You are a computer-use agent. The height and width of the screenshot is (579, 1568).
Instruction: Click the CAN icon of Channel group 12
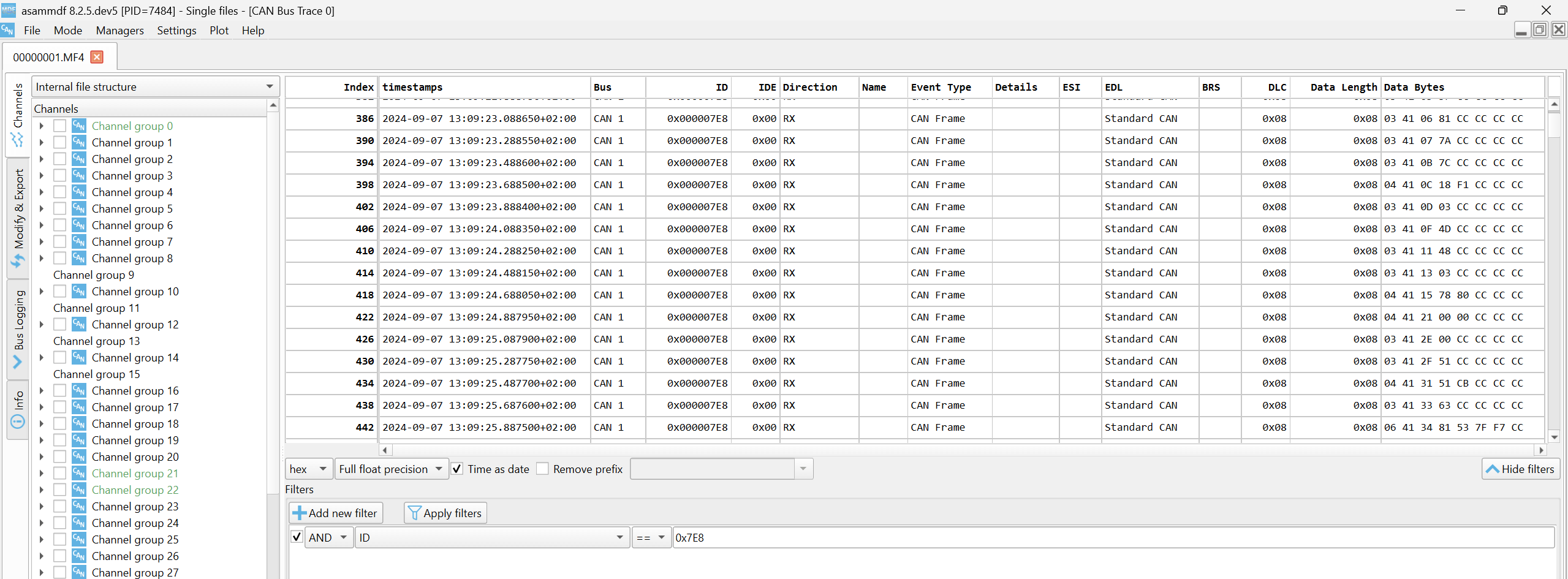point(79,324)
